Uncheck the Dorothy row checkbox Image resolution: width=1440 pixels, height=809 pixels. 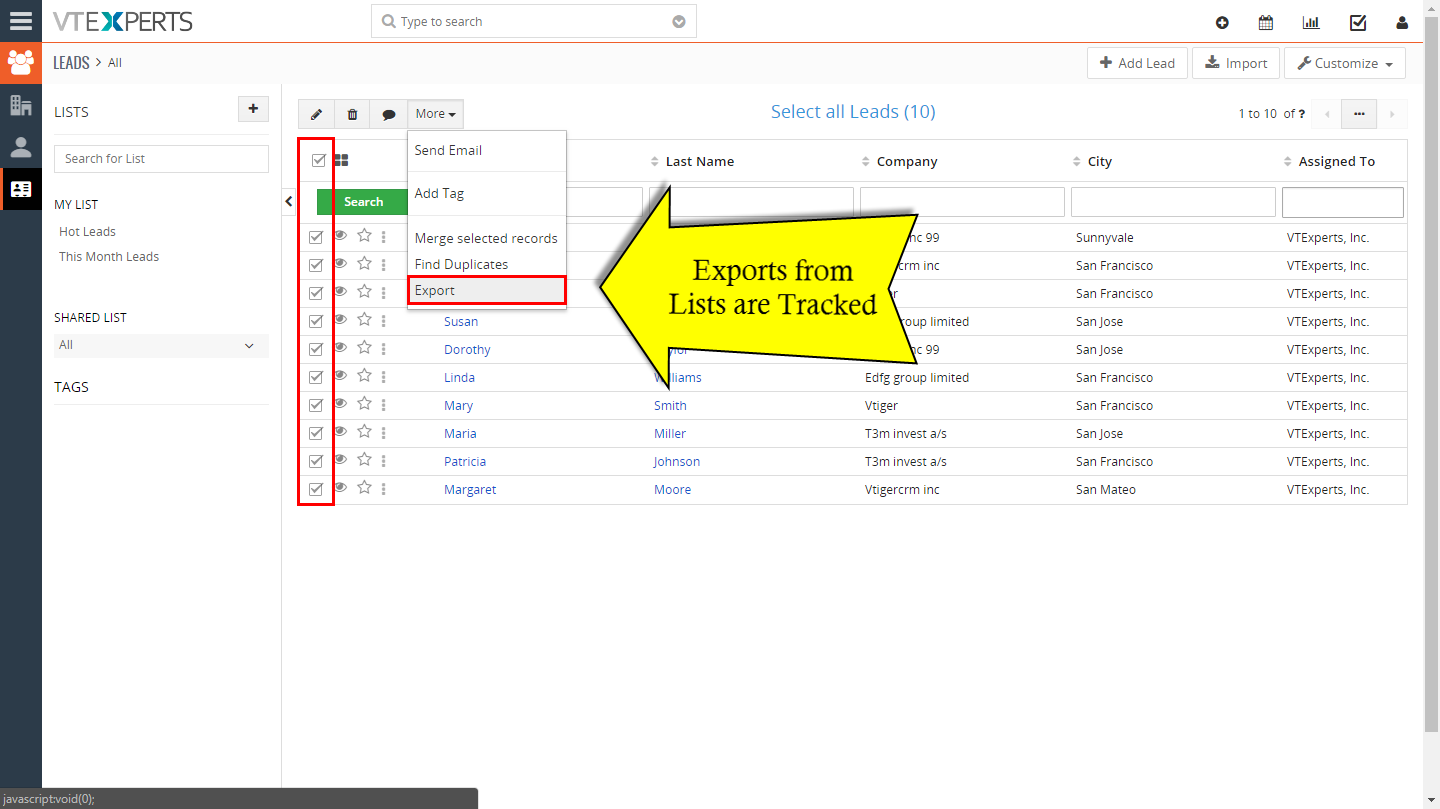pyautogui.click(x=316, y=349)
